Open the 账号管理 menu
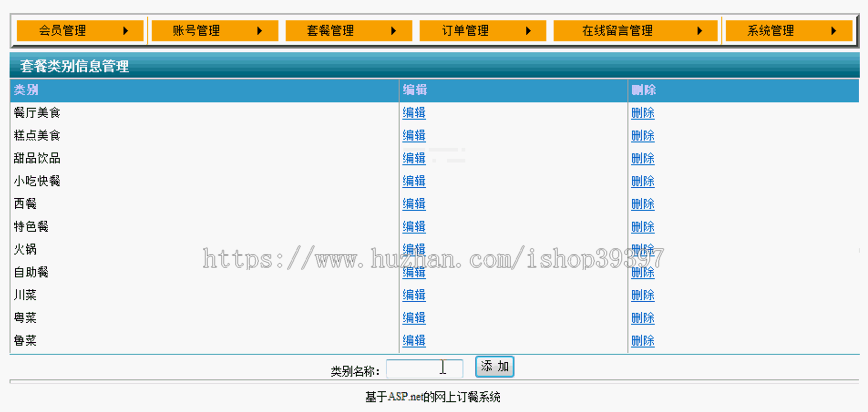Image resolution: width=868 pixels, height=412 pixels. [x=215, y=30]
